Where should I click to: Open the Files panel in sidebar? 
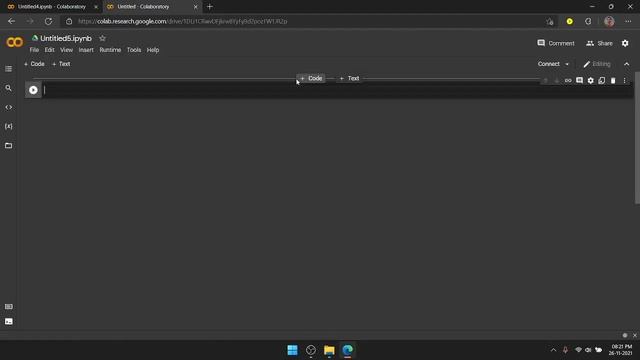coord(9,146)
